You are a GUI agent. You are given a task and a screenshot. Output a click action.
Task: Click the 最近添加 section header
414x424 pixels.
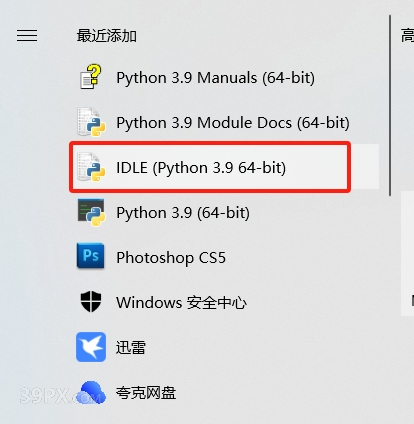[107, 36]
